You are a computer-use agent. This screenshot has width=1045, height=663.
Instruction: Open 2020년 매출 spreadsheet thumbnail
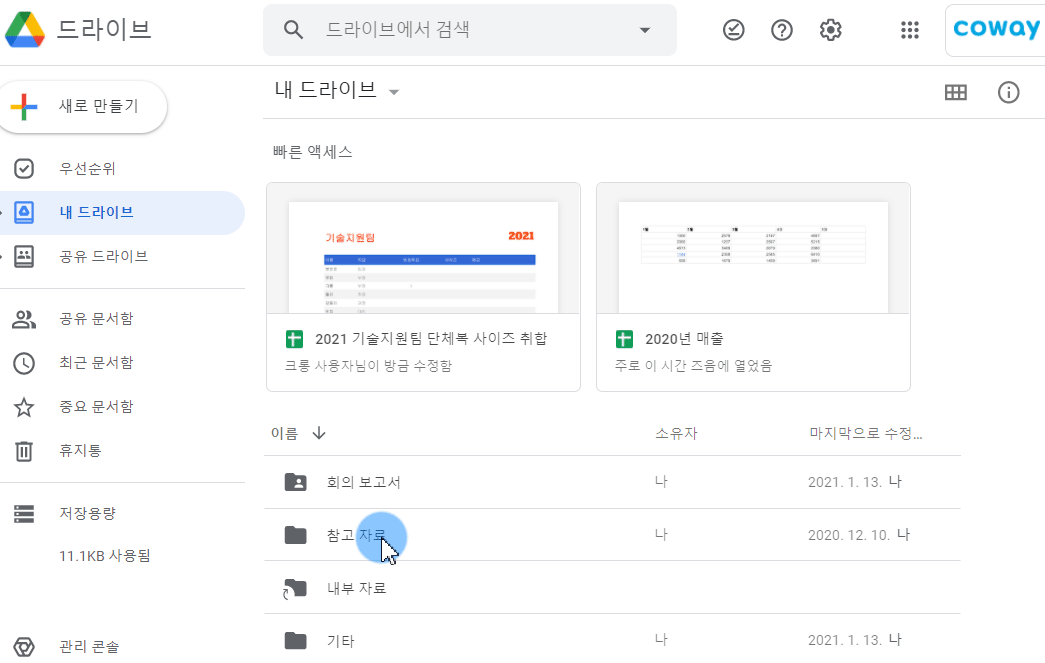click(x=753, y=249)
